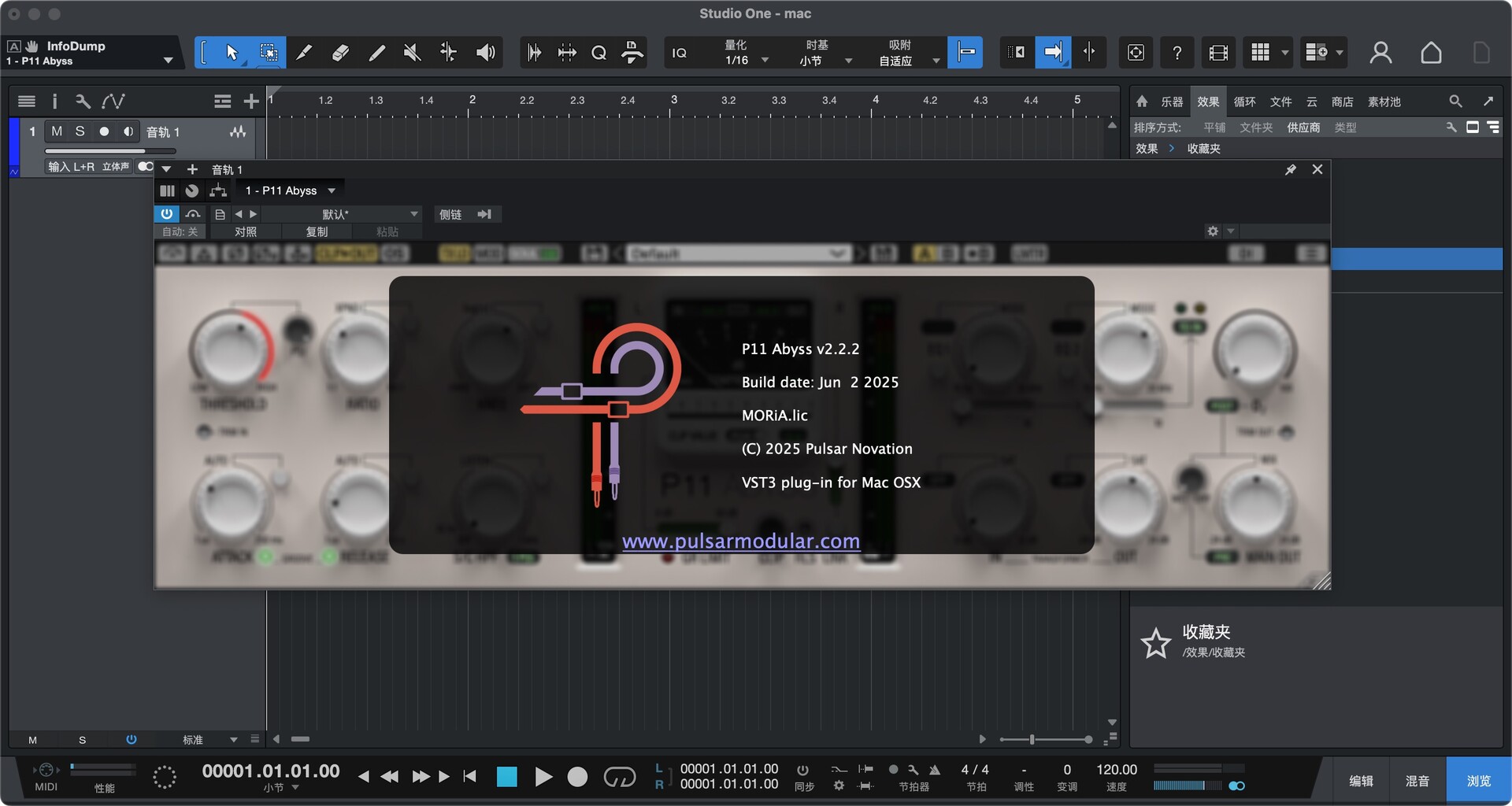Open the 混音 mix view

(1417, 781)
